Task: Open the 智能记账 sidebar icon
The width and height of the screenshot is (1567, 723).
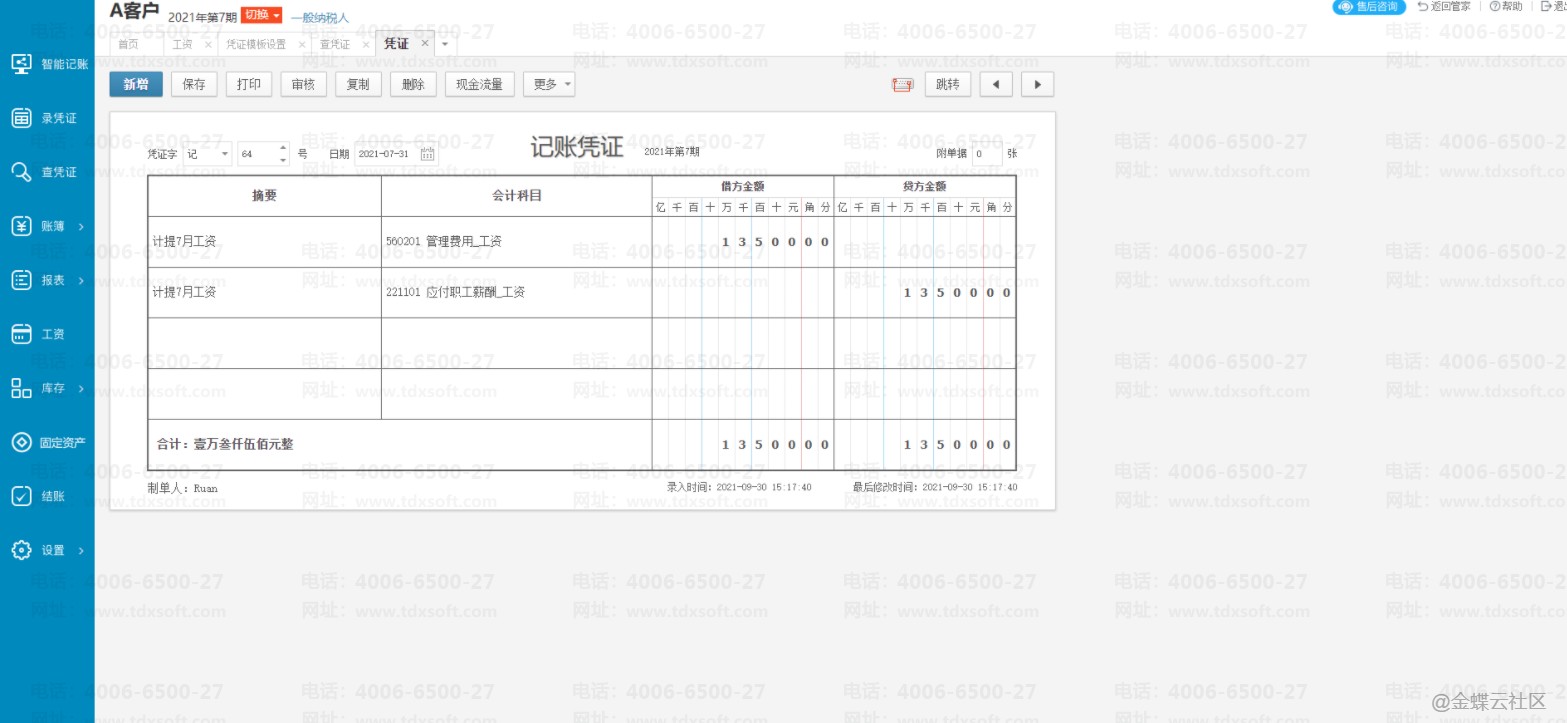Action: click(x=21, y=64)
